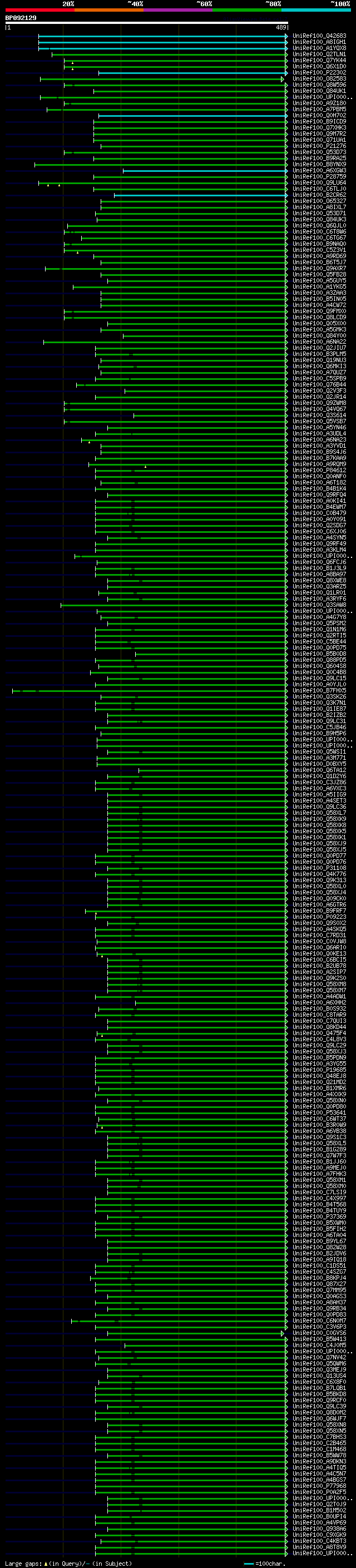Screen dimensions: 356x1568
Task: Click the orange ~40% identity legend segment
Action: 109,10
